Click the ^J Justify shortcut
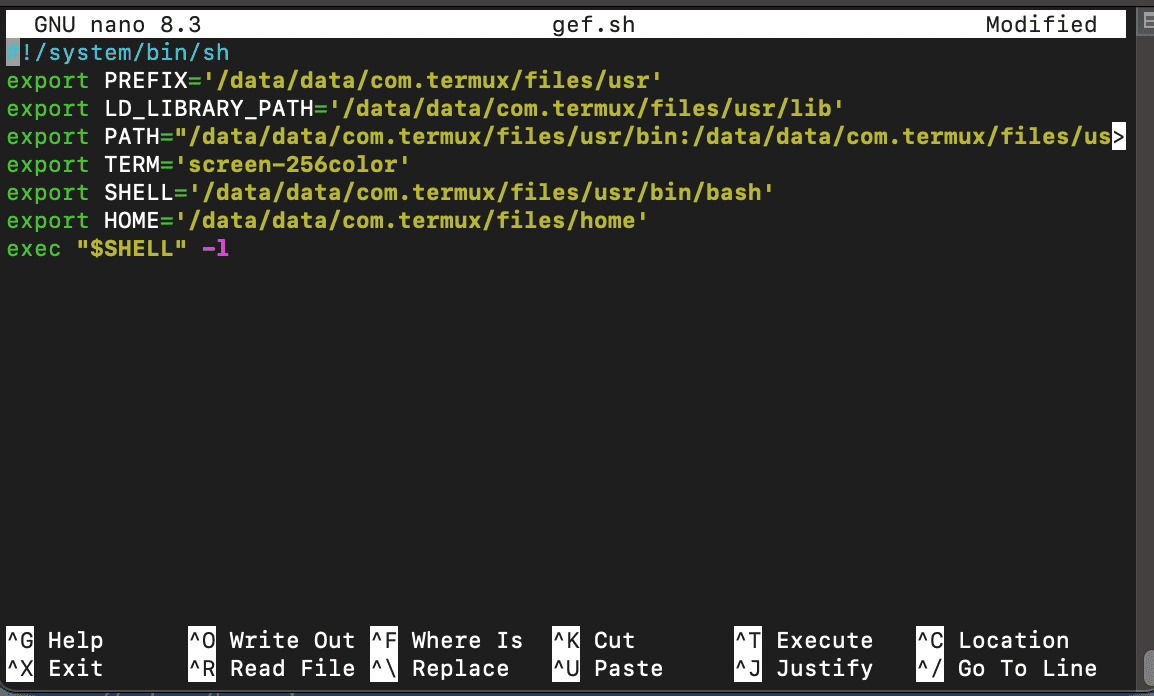The width and height of the screenshot is (1154, 696). 804,668
